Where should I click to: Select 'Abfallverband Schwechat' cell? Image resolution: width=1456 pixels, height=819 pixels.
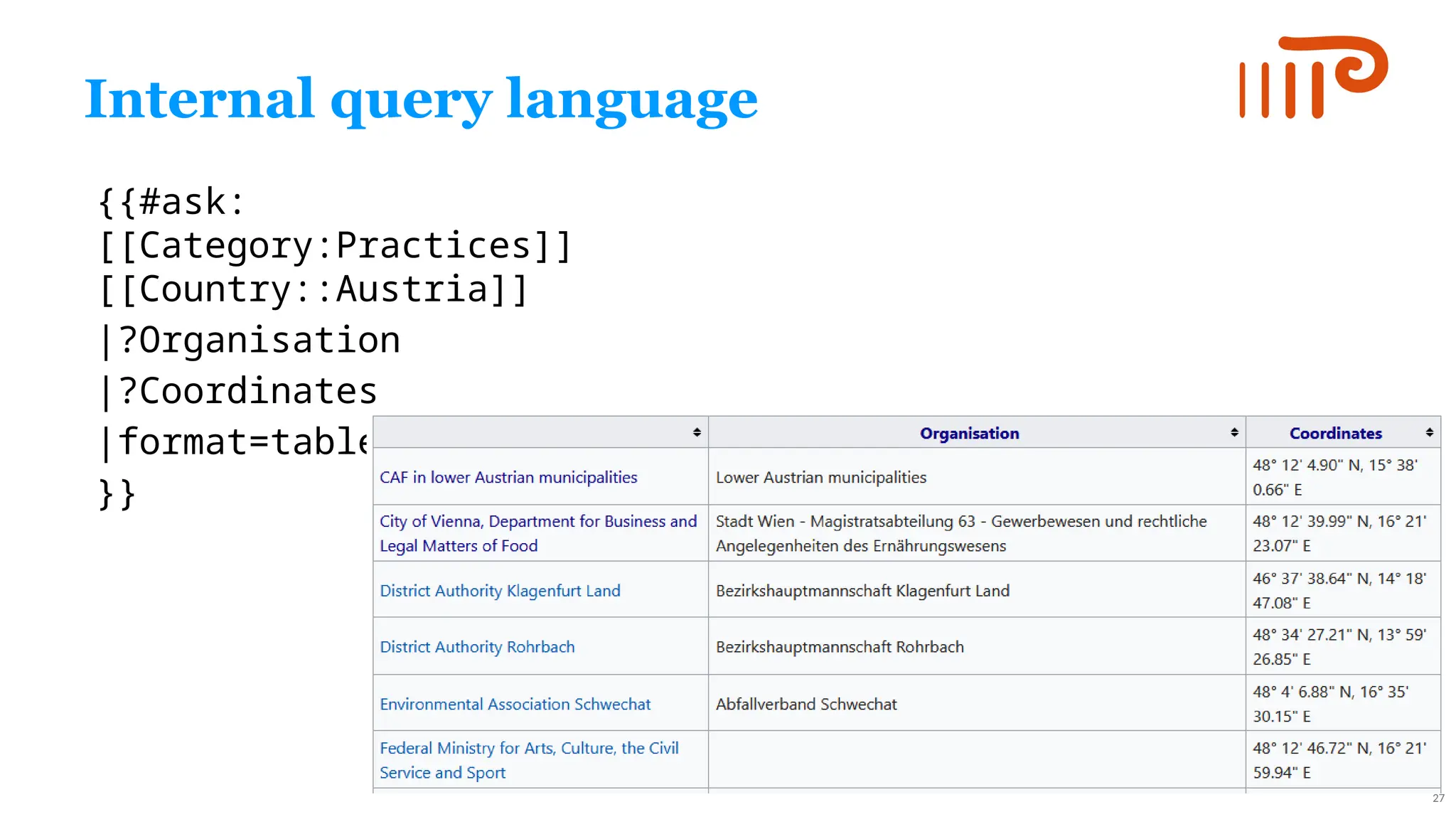tap(977, 704)
